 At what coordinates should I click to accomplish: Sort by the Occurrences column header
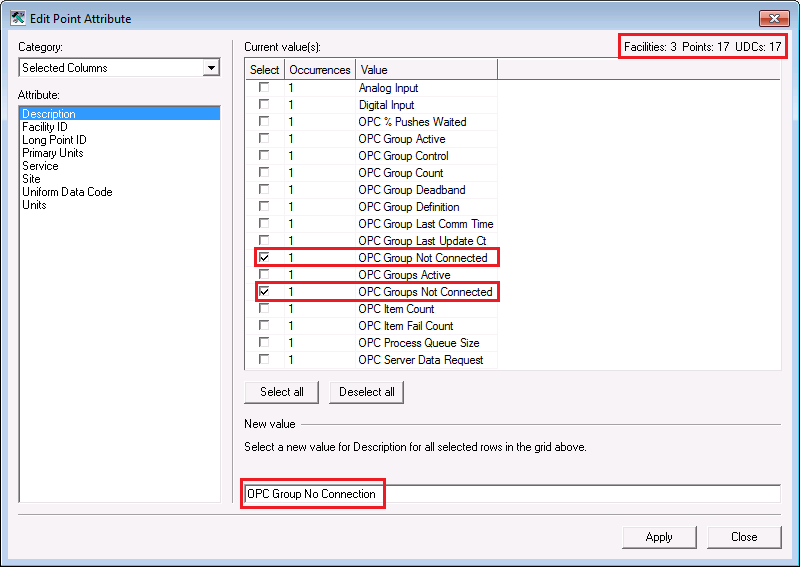(x=320, y=70)
